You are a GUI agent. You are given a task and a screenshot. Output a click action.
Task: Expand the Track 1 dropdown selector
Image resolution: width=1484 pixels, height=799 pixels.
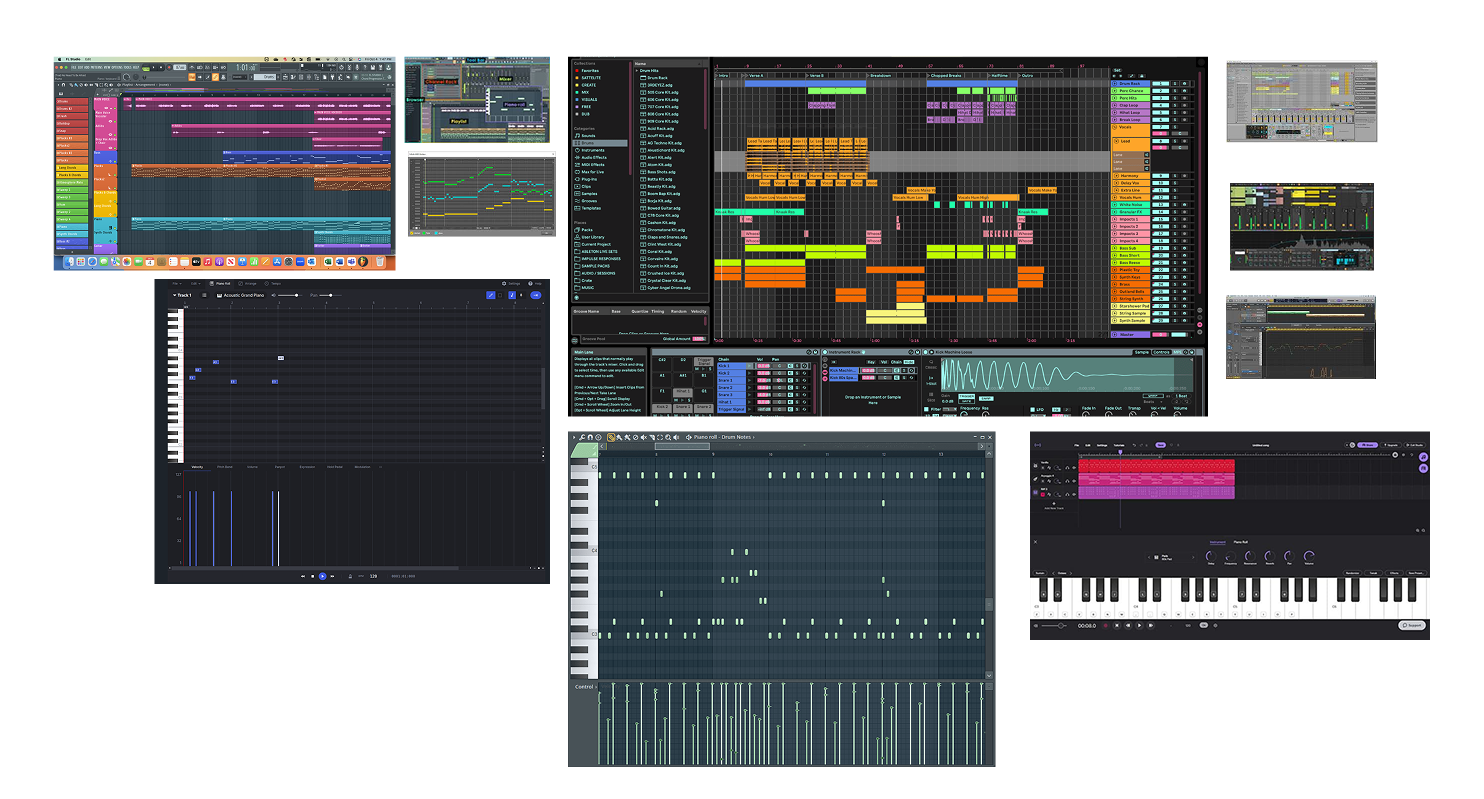coord(181,295)
